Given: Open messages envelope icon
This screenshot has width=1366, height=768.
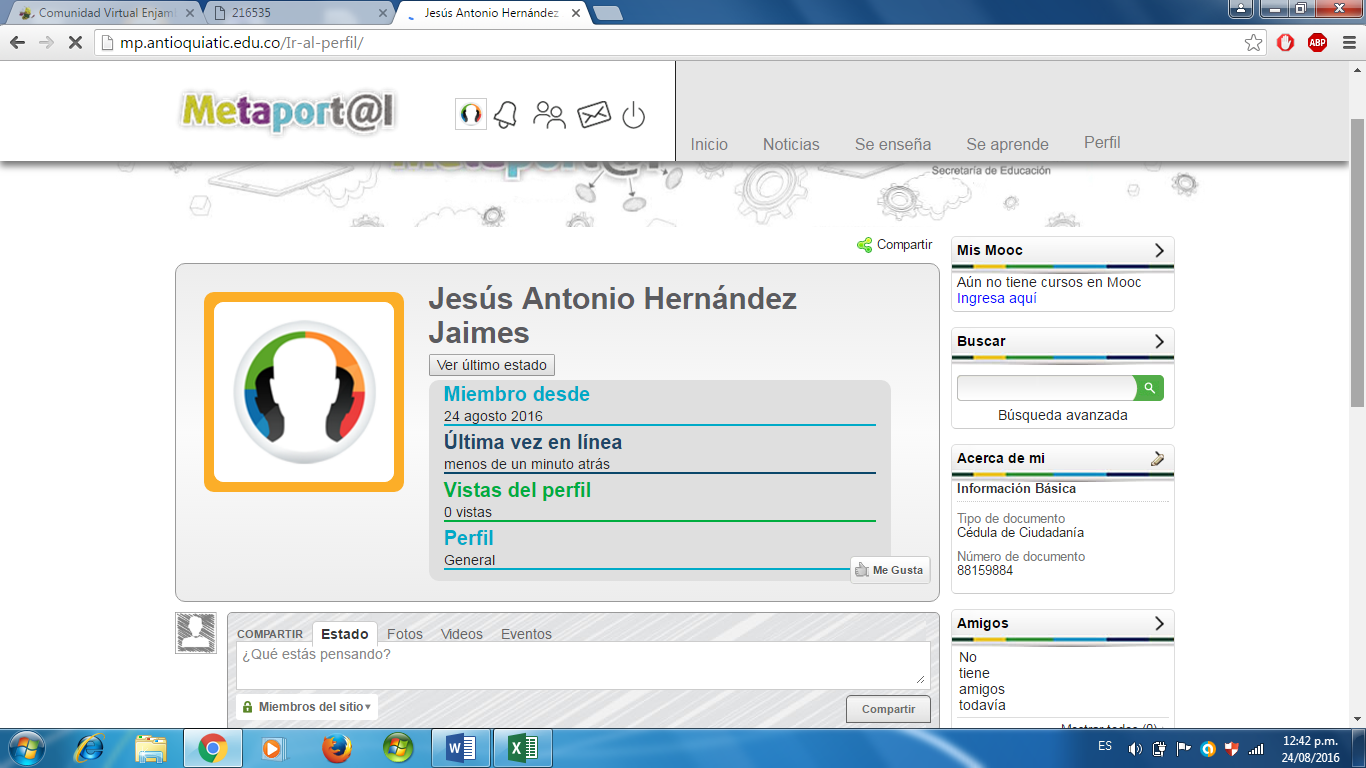Looking at the screenshot, I should click(x=593, y=115).
